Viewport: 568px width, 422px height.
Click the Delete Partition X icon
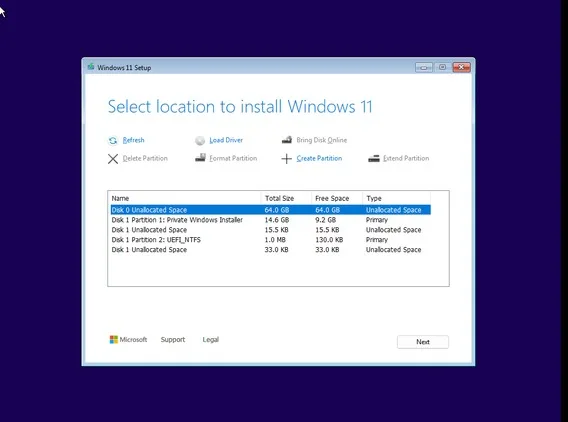[x=113, y=159]
